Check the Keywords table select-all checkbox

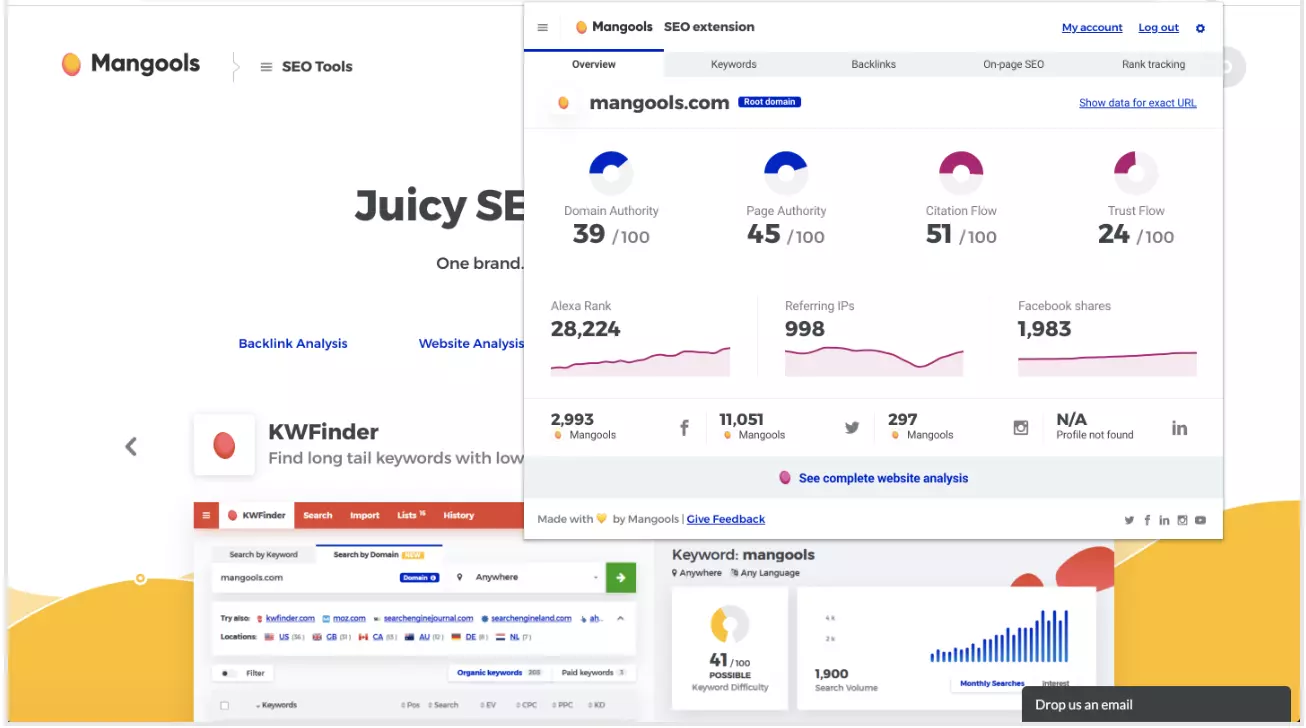(x=224, y=705)
